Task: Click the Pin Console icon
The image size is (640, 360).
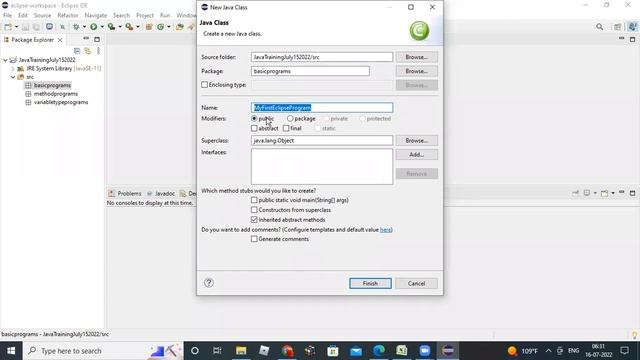Action: click(576, 193)
